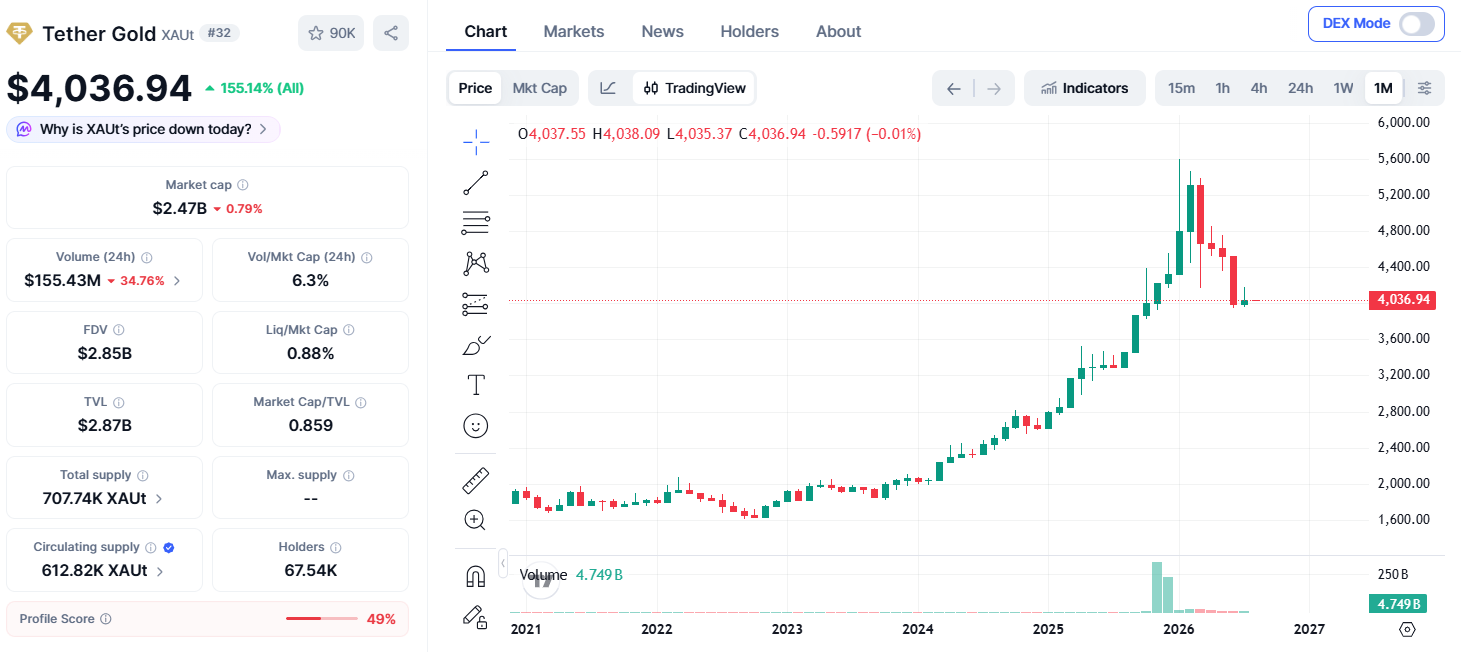Click the 67.54K holders value
Image resolution: width=1461 pixels, height=652 pixels.
point(310,570)
